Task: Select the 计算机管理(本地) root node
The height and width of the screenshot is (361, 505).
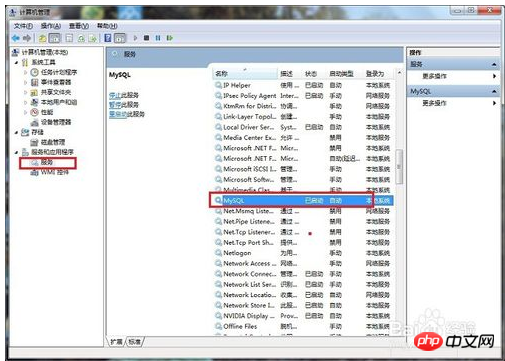Action: 40,52
